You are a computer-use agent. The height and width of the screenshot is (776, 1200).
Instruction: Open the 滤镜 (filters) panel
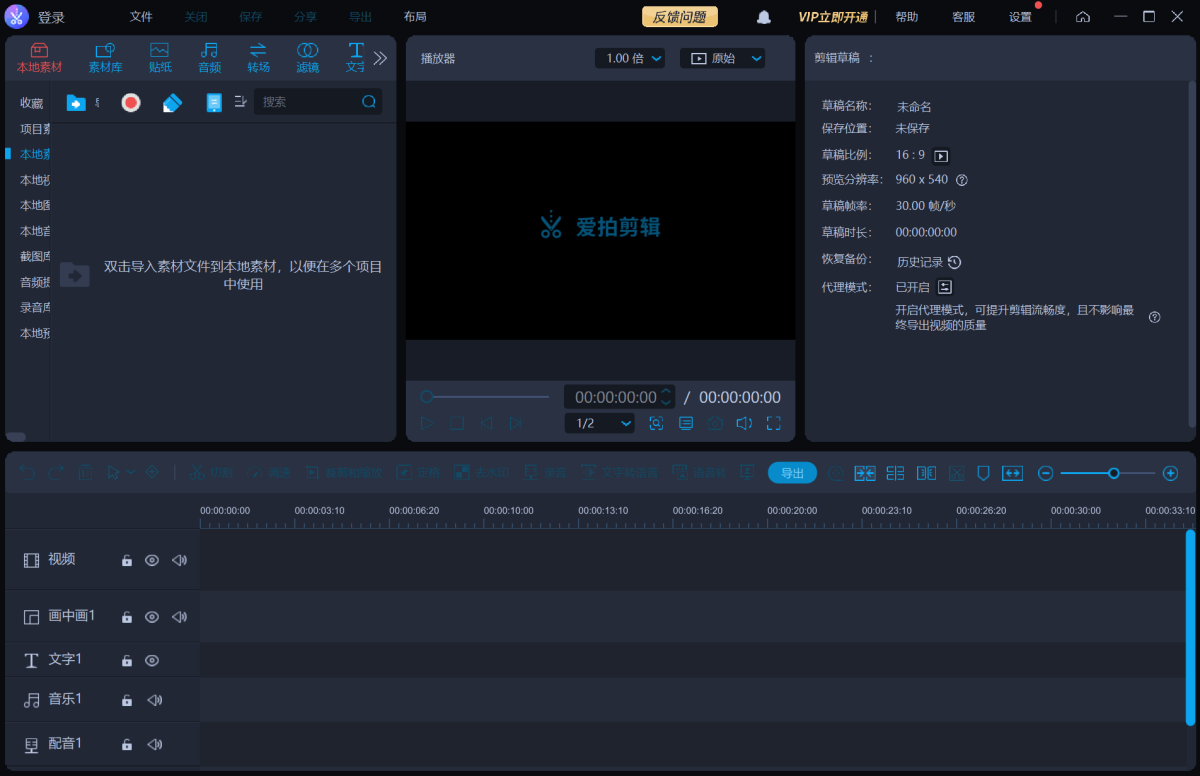(308, 58)
